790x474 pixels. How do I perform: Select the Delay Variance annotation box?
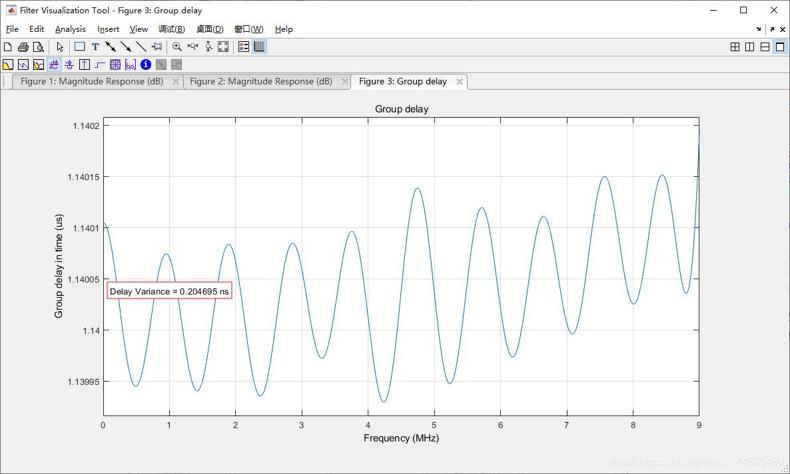point(169,291)
